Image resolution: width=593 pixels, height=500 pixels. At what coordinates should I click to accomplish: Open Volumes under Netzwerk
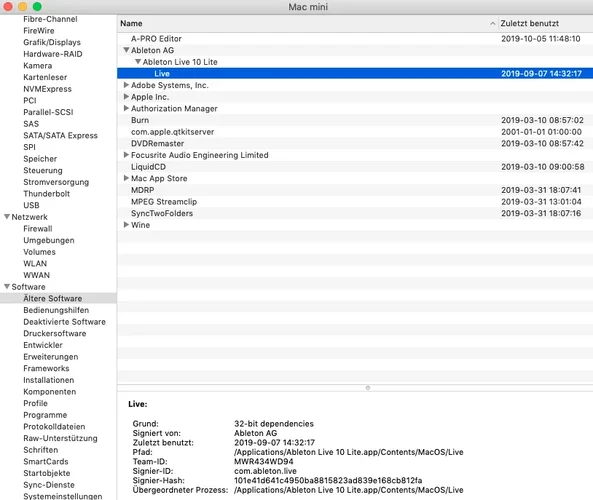[x=39, y=252]
